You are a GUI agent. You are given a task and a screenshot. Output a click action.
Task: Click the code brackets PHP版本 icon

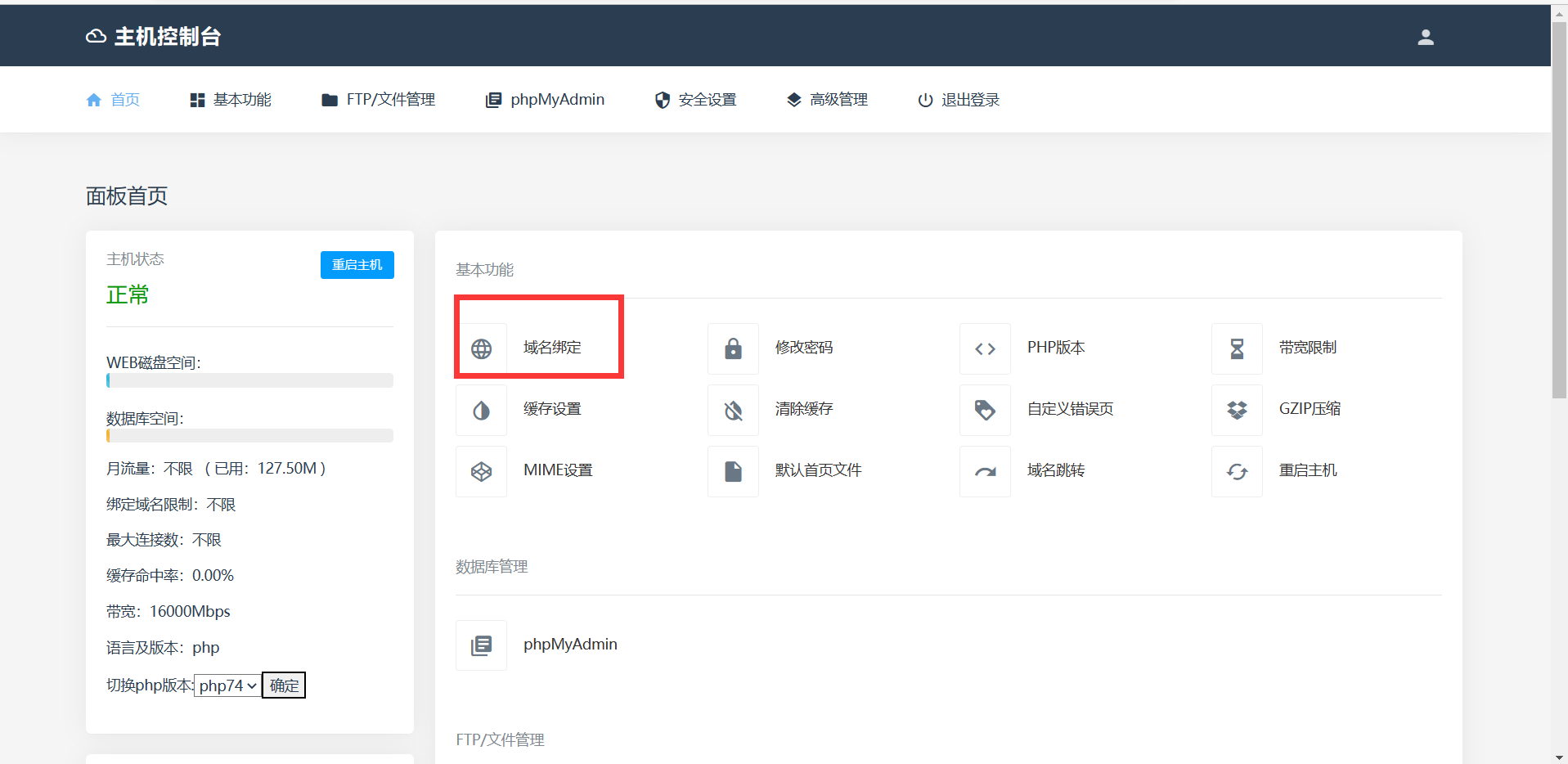tap(985, 348)
